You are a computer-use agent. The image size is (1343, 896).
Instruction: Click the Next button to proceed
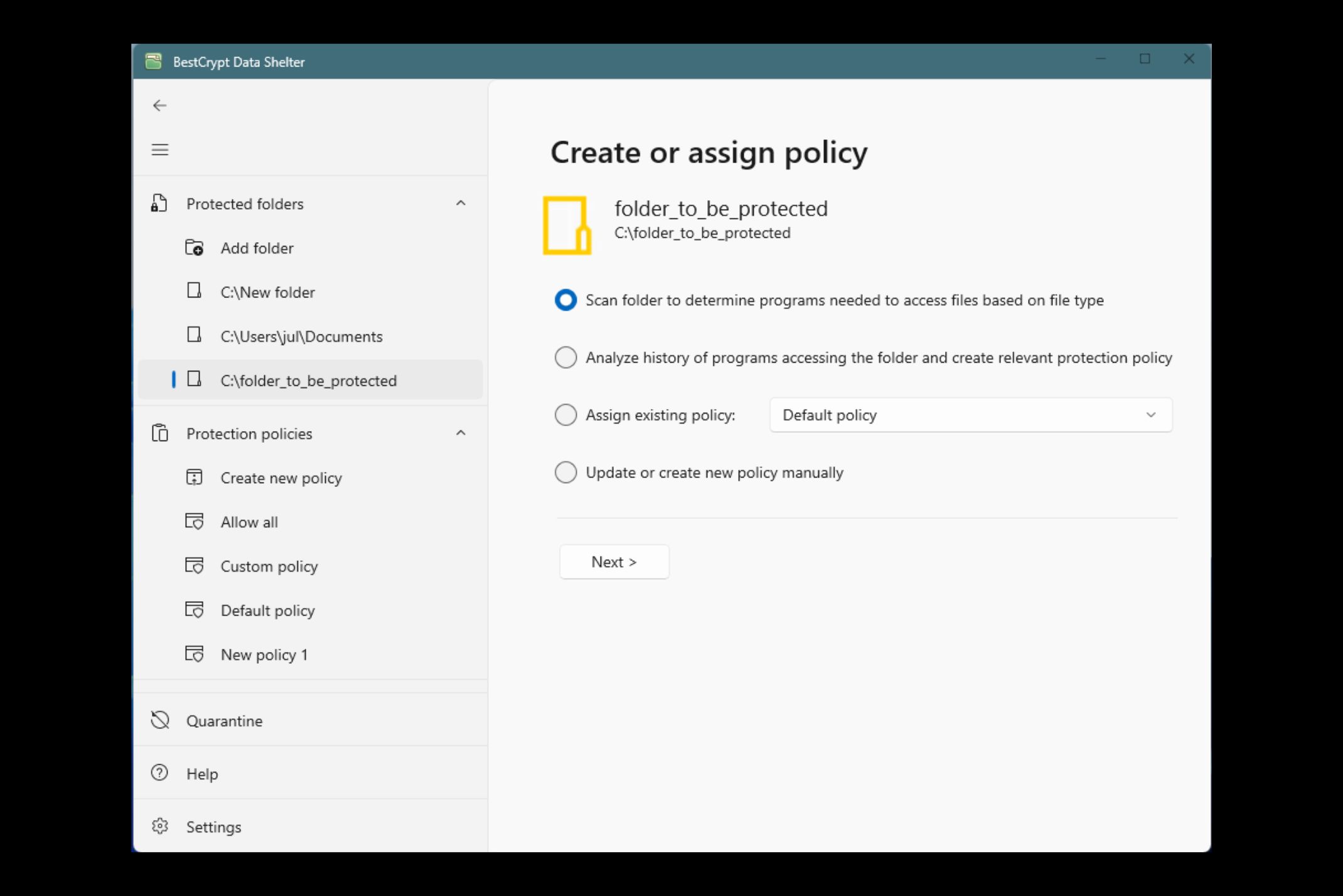613,561
